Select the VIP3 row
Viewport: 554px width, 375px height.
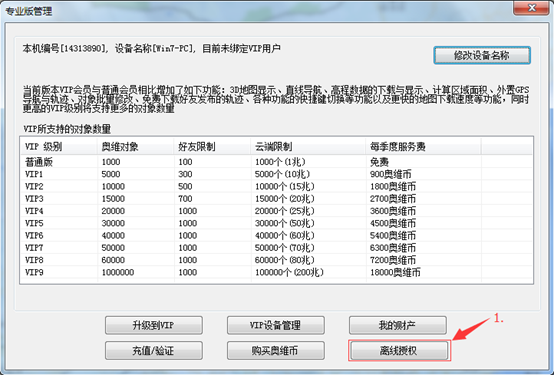point(276,199)
